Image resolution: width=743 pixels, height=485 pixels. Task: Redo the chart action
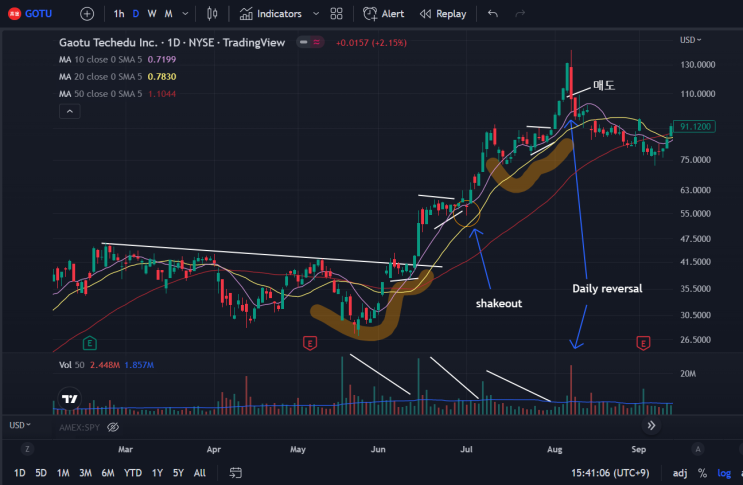tap(520, 14)
